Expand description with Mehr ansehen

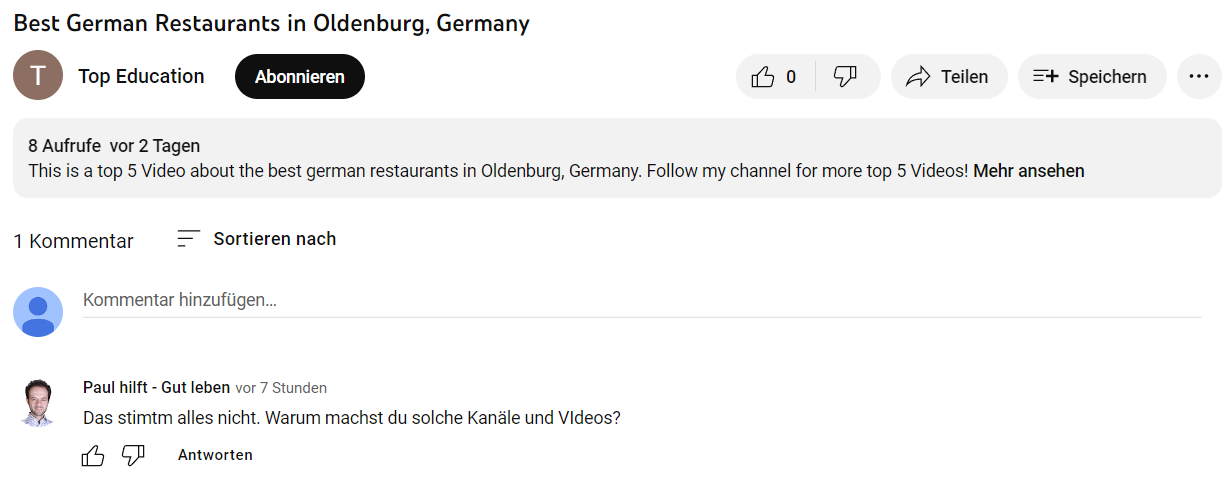(1028, 171)
